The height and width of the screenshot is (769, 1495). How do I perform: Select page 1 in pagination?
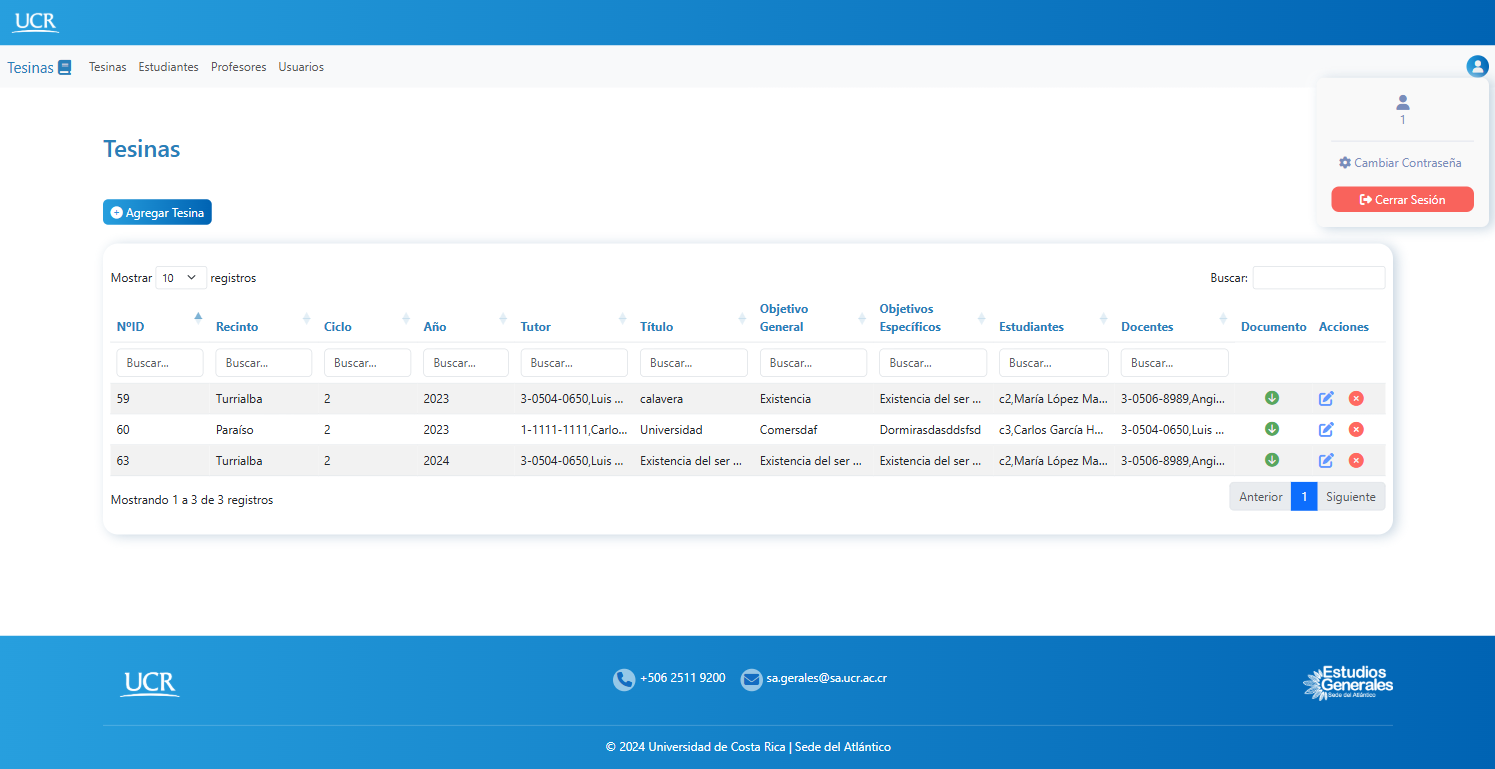pos(1304,497)
